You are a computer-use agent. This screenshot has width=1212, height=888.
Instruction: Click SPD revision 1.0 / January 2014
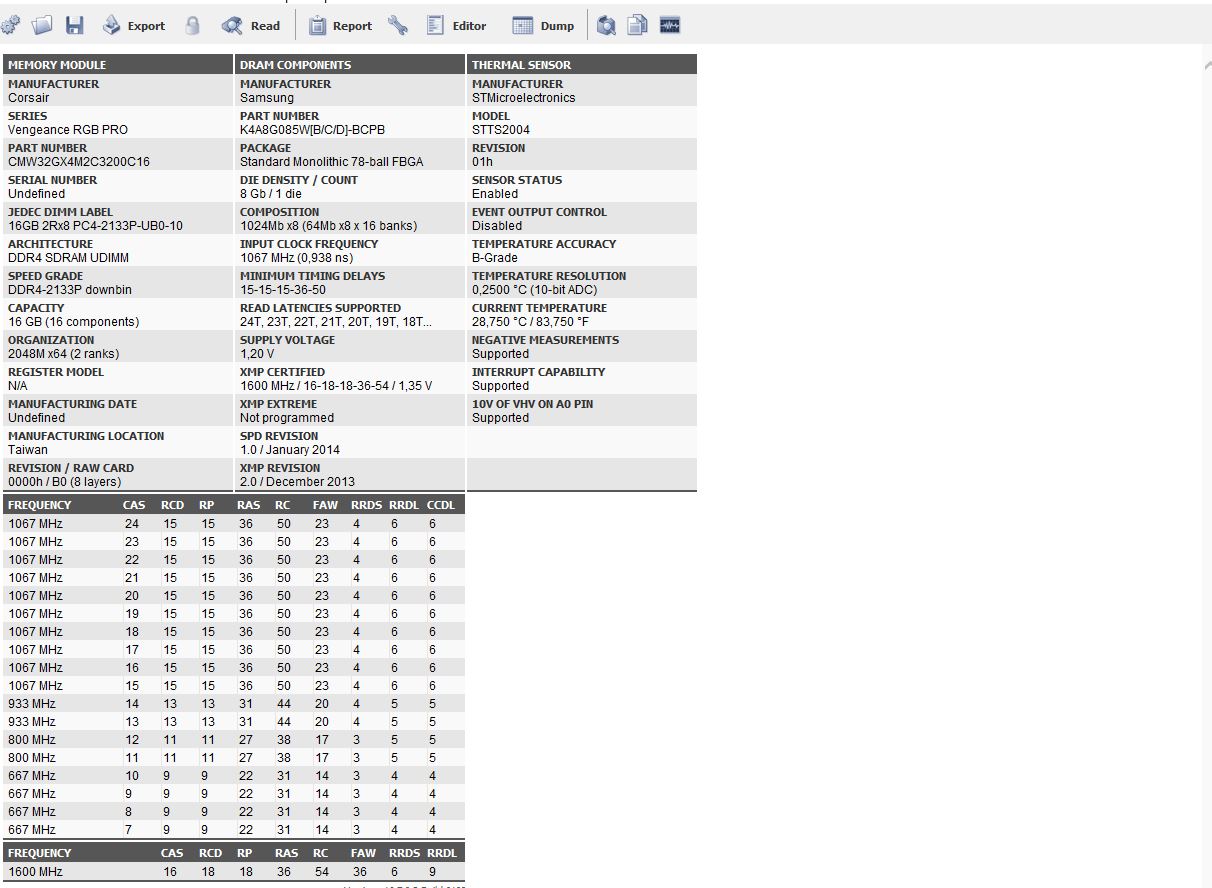[x=290, y=450]
